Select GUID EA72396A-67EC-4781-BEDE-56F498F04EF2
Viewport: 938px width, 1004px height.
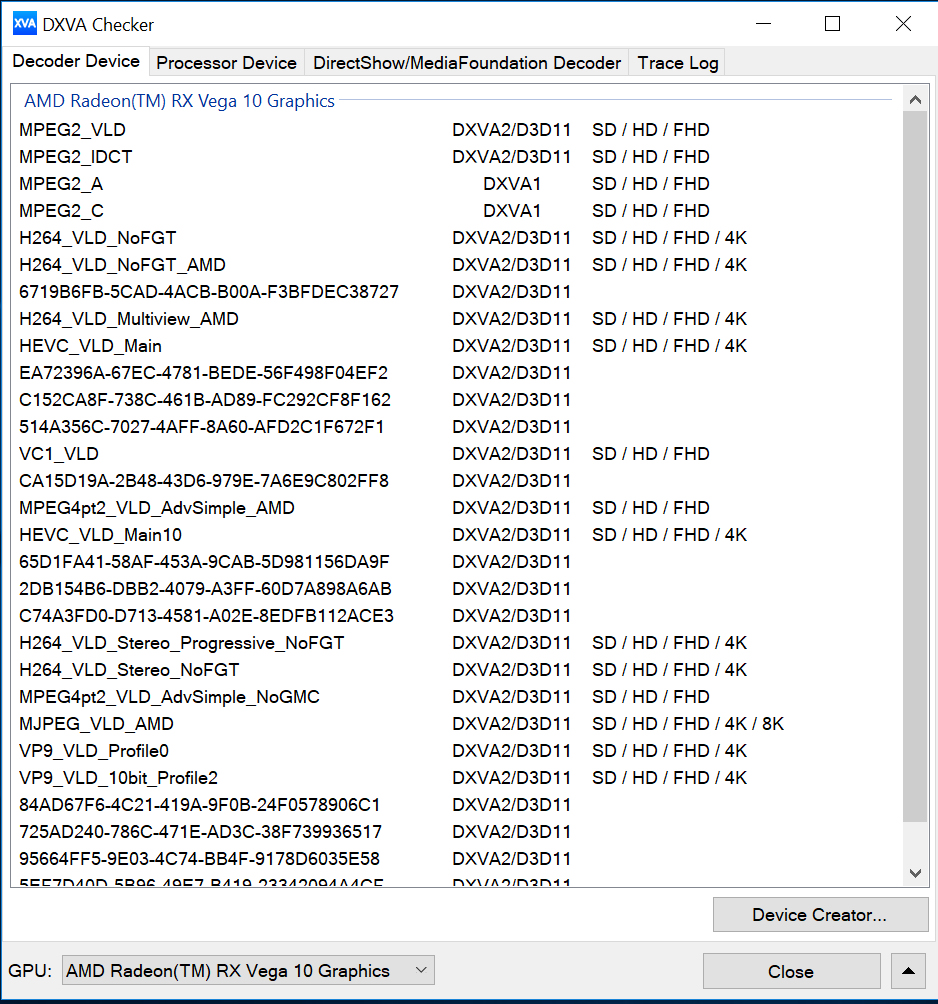pyautogui.click(x=455, y=373)
